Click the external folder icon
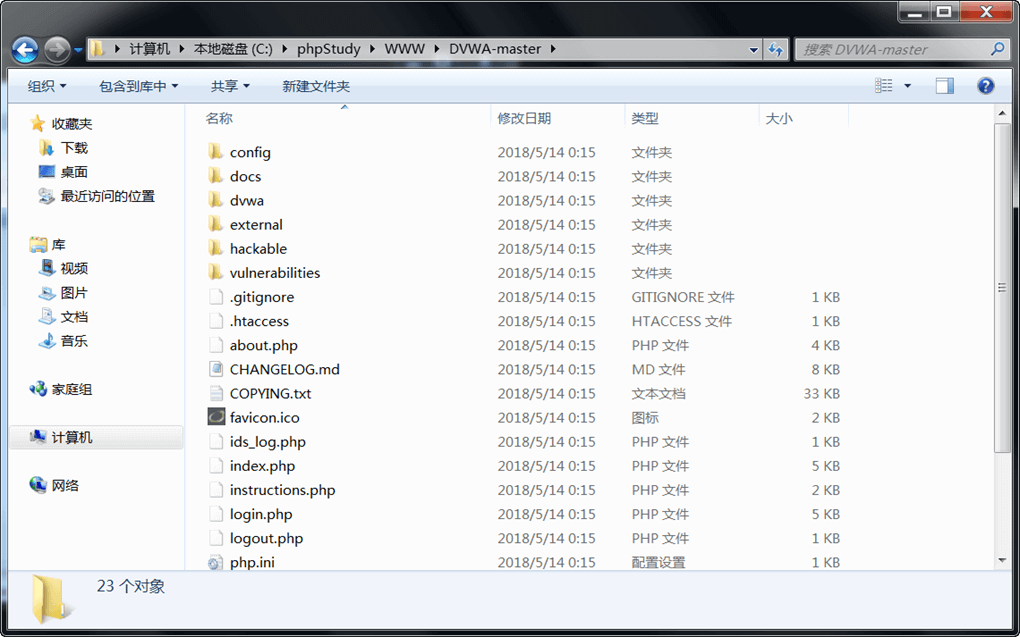Image resolution: width=1020 pixels, height=637 pixels. click(x=216, y=224)
